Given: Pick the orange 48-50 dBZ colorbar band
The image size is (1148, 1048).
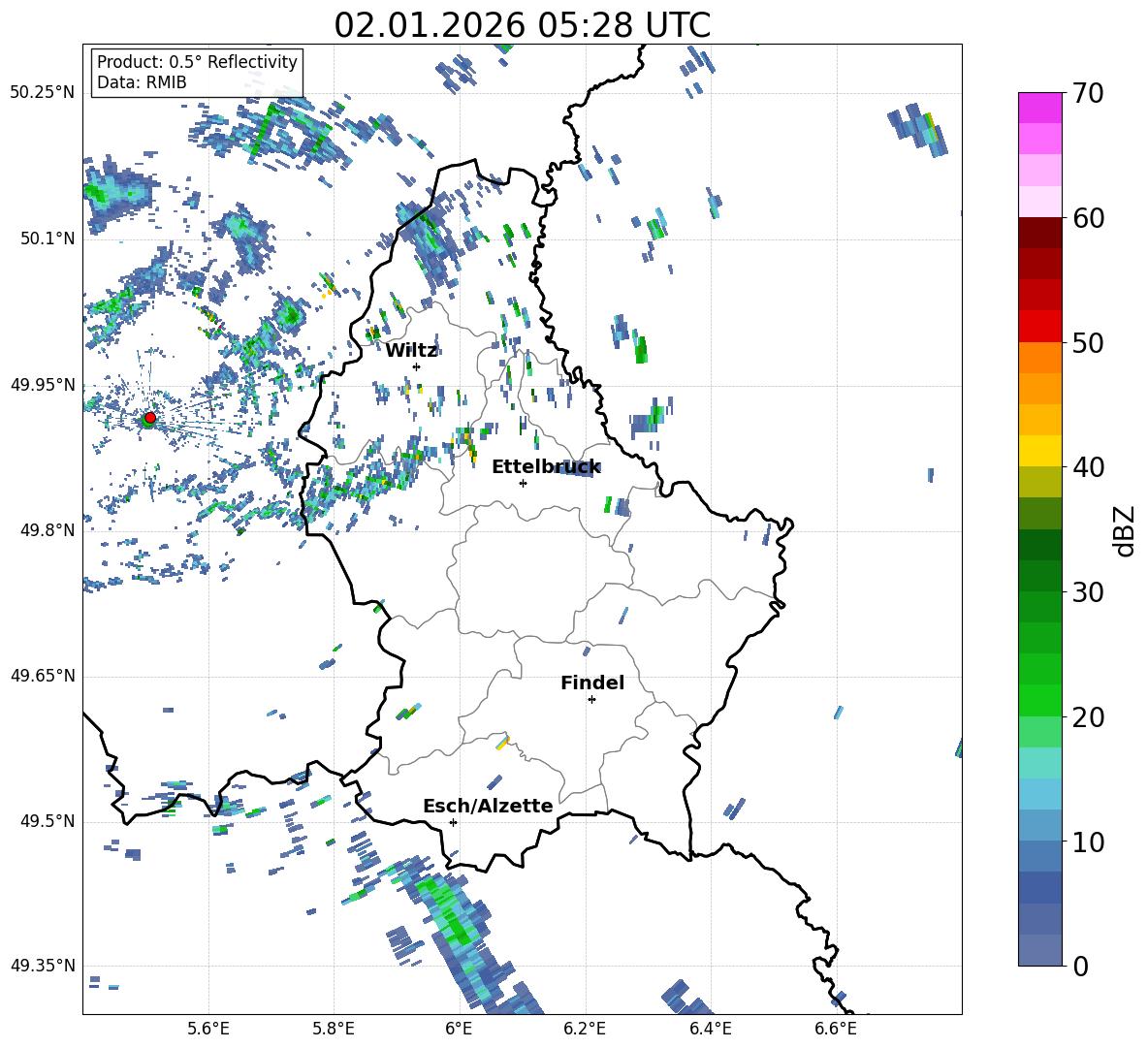Looking at the screenshot, I should coord(1040,358).
